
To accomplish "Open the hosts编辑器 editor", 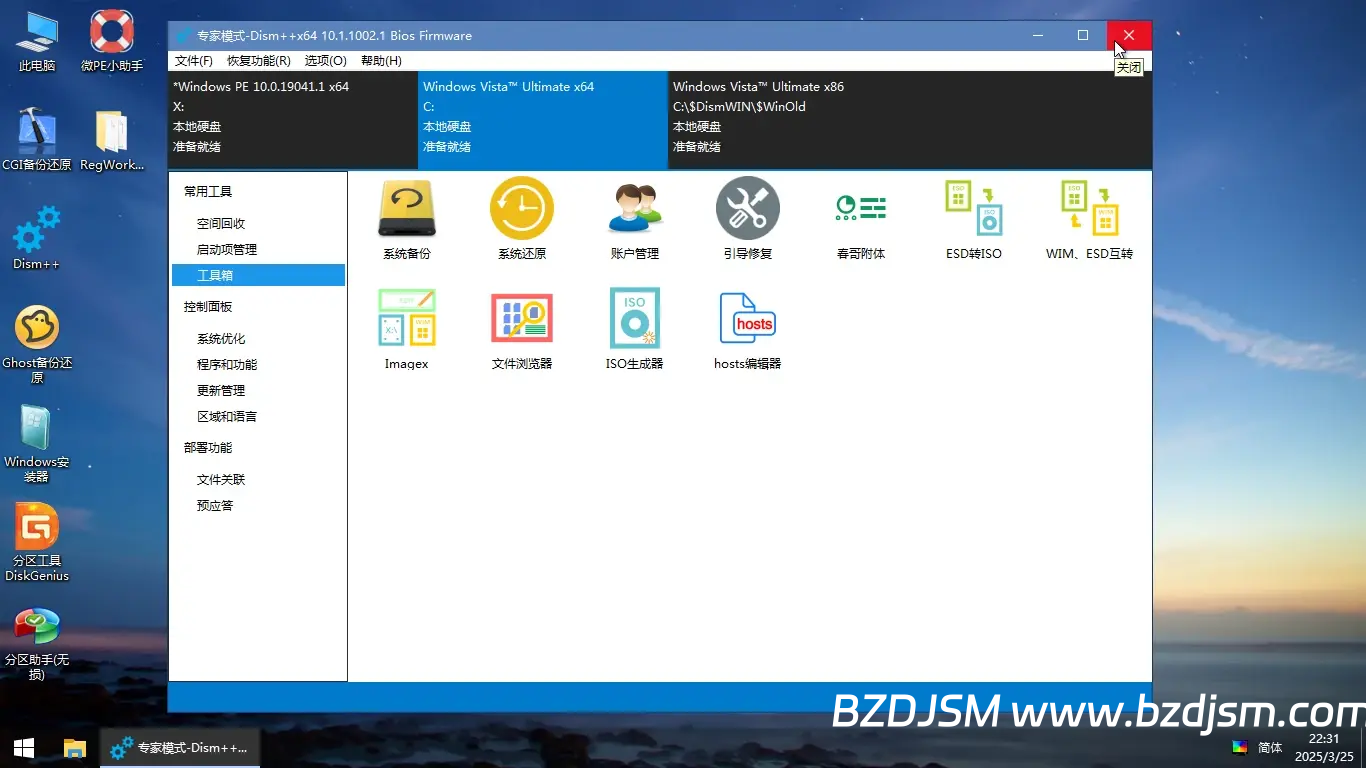I will pos(748,330).
